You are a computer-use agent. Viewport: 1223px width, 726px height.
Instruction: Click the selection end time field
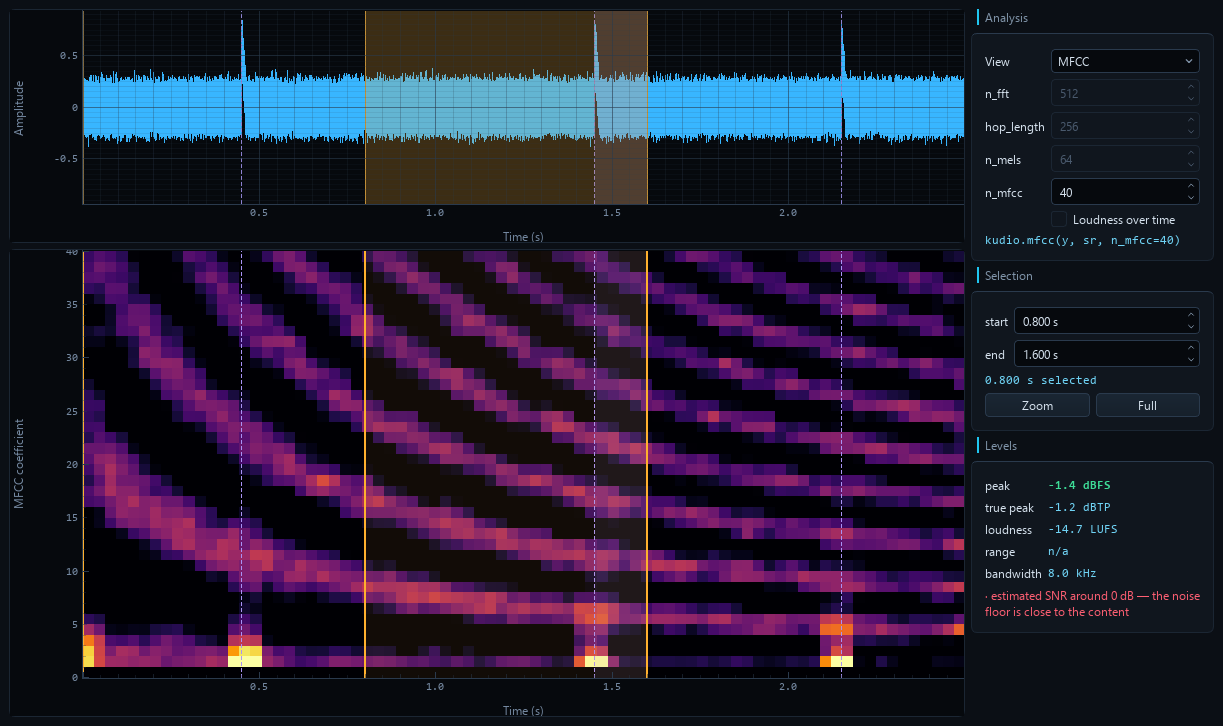coord(1097,354)
